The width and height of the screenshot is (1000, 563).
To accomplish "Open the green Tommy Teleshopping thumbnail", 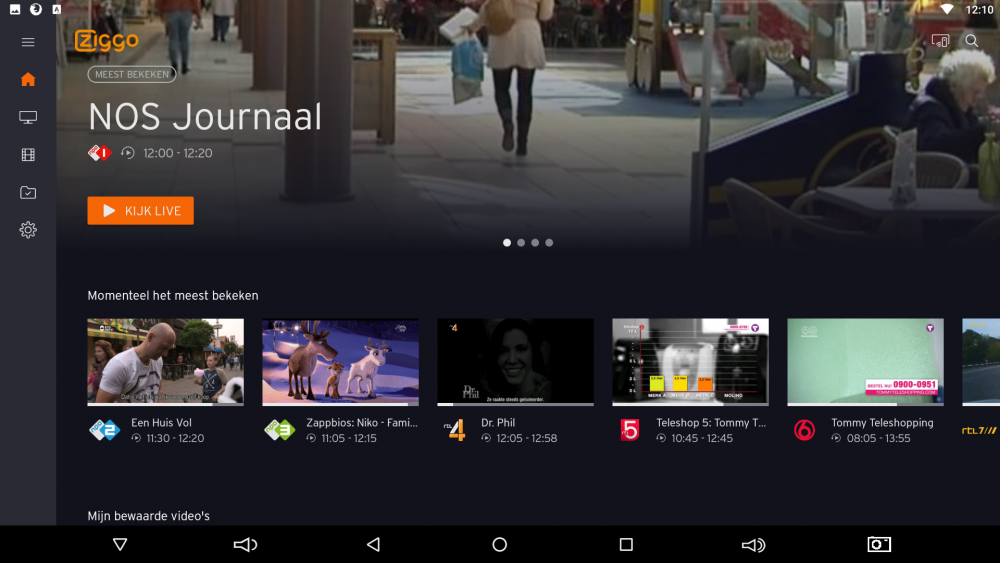I will 865,362.
